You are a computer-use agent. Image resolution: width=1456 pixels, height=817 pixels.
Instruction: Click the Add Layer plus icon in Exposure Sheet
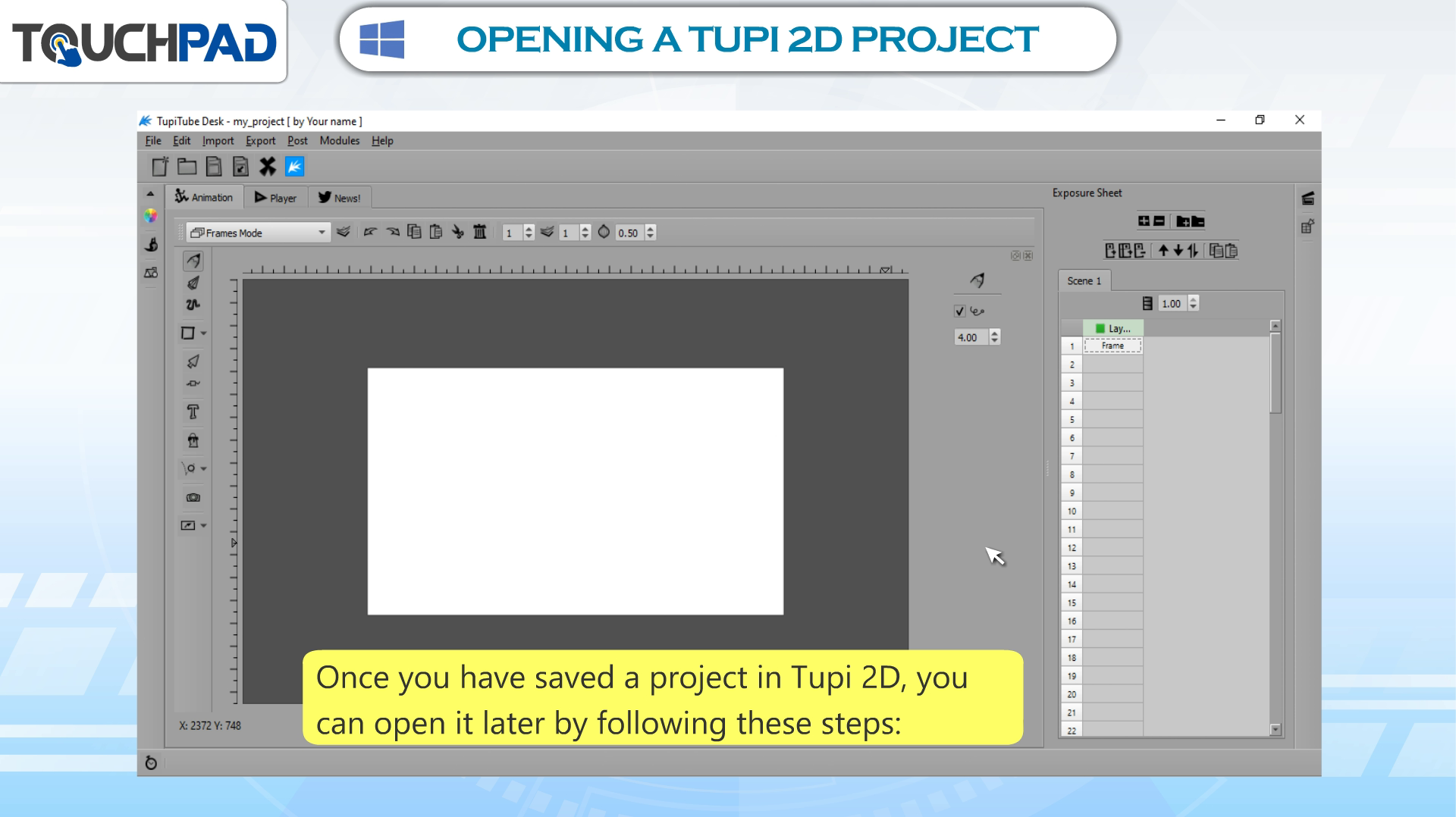tap(1144, 221)
